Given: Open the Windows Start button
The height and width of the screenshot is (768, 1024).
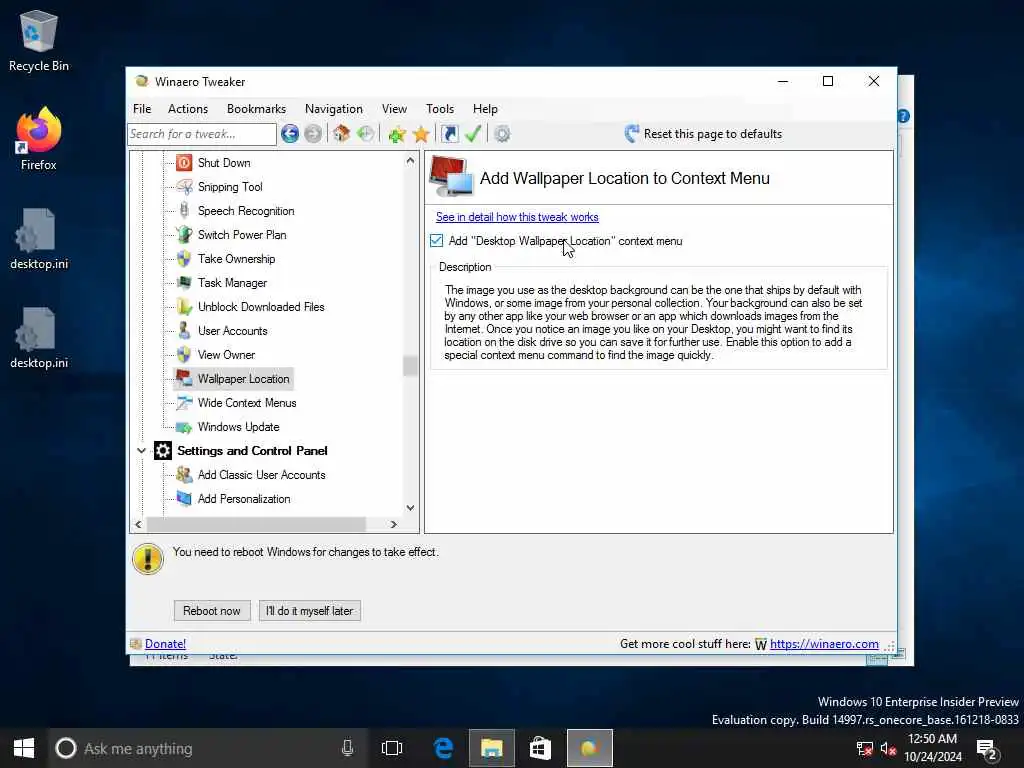Looking at the screenshot, I should [24, 748].
